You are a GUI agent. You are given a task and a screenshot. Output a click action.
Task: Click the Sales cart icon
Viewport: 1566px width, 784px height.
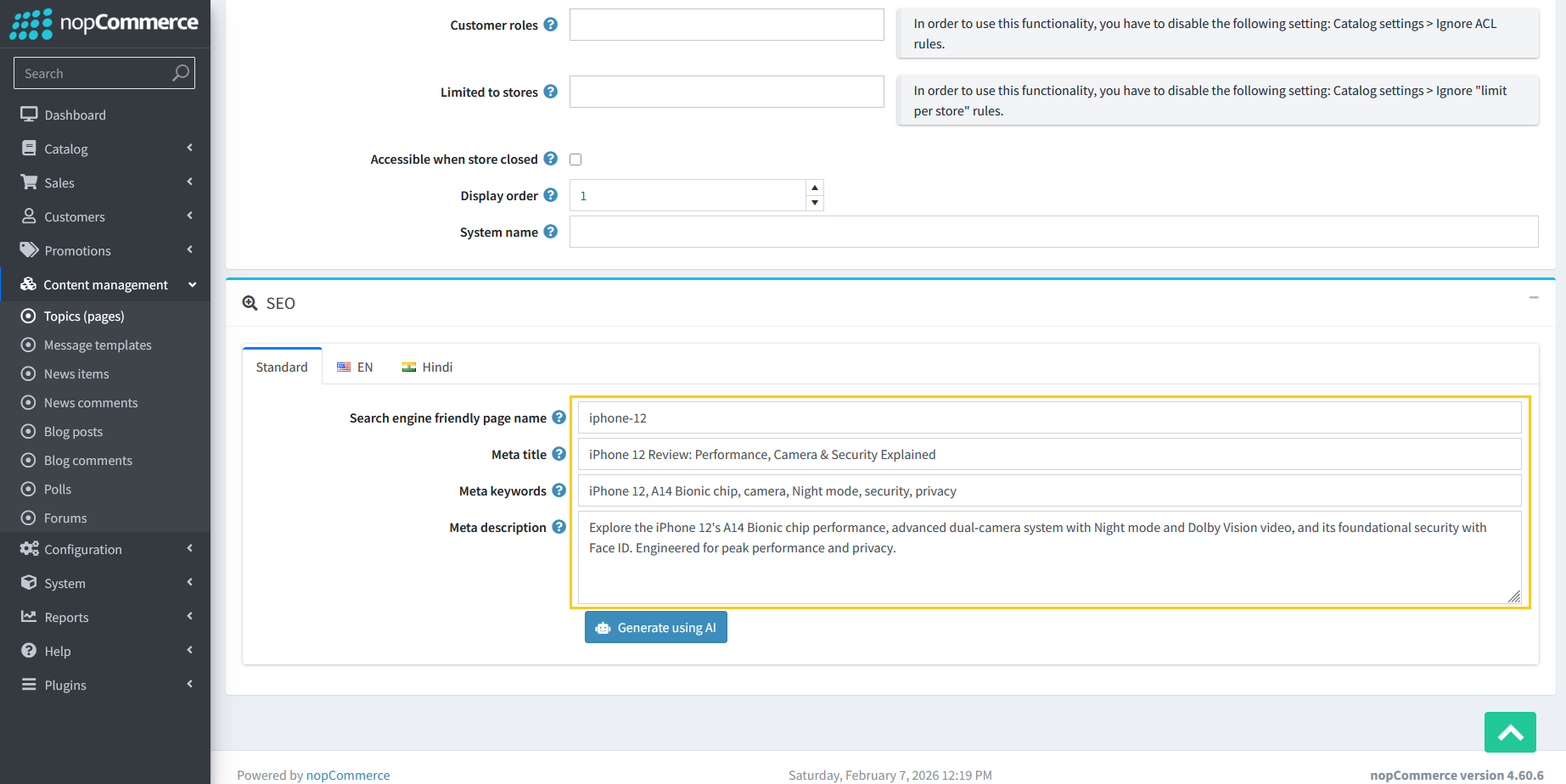[30, 182]
